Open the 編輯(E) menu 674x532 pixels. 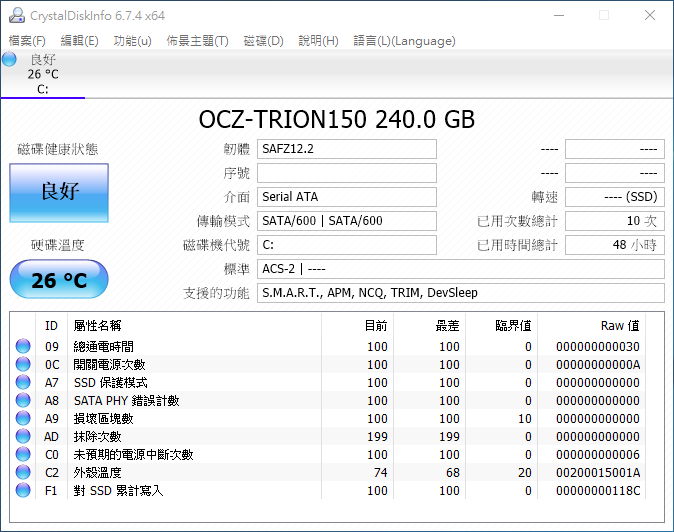coord(80,41)
